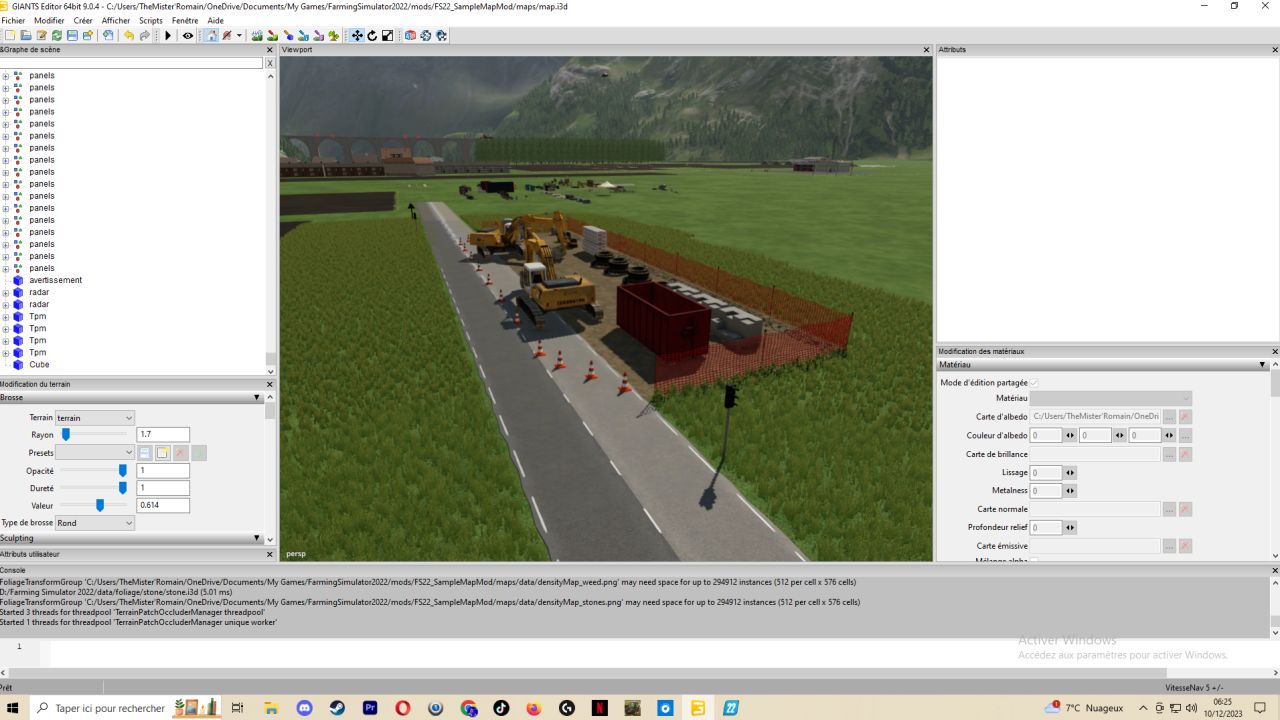Open the Netflix taskbar icon
Image resolution: width=1280 pixels, height=720 pixels.
(599, 708)
